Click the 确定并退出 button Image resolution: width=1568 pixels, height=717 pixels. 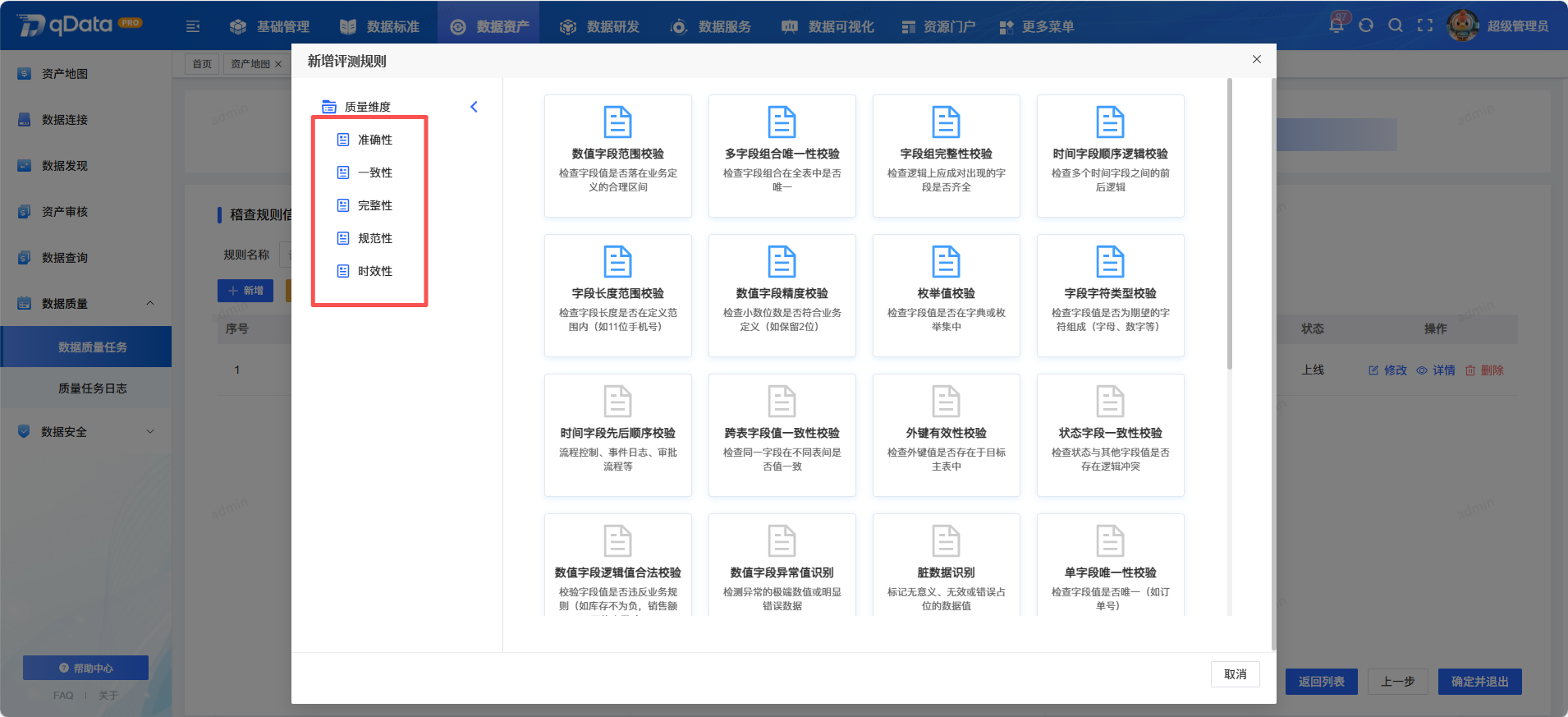1479,682
